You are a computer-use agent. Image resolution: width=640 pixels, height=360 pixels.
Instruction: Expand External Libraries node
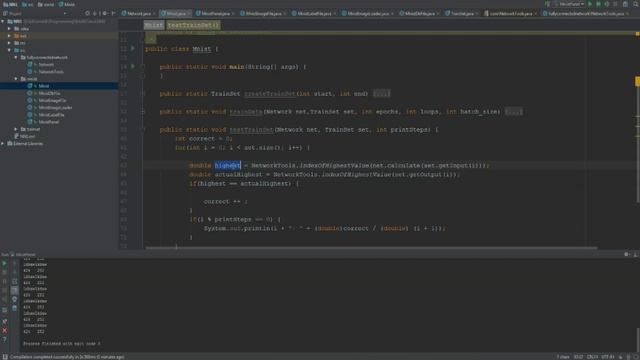3,144
